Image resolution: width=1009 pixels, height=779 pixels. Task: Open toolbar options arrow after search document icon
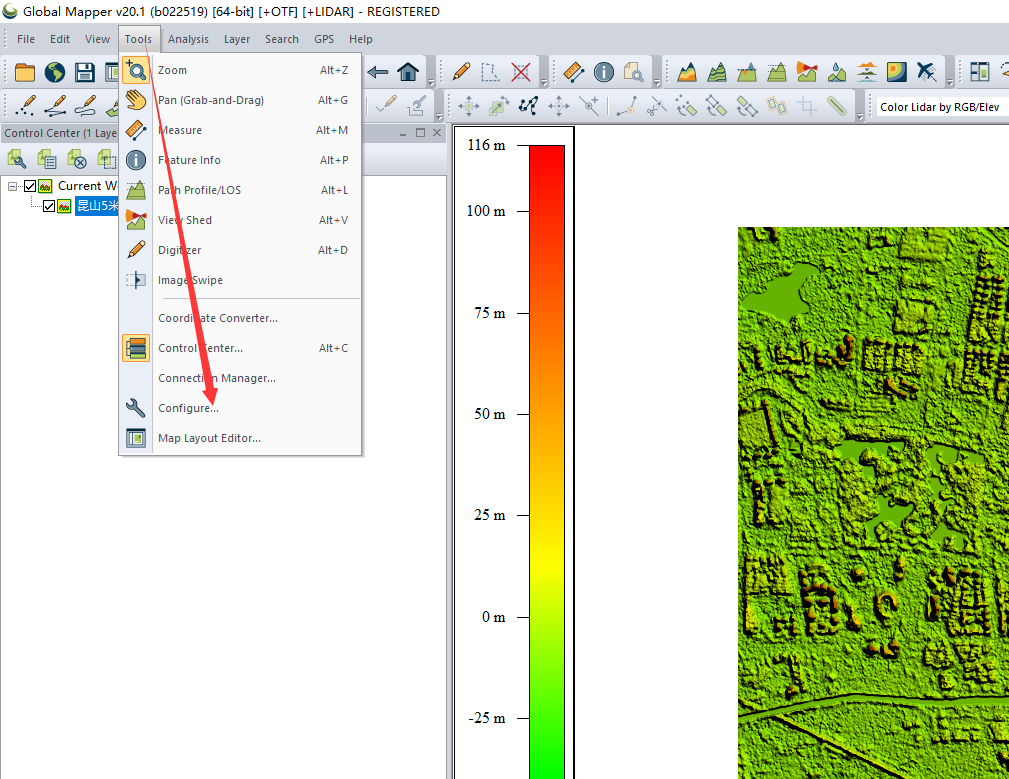pos(657,82)
